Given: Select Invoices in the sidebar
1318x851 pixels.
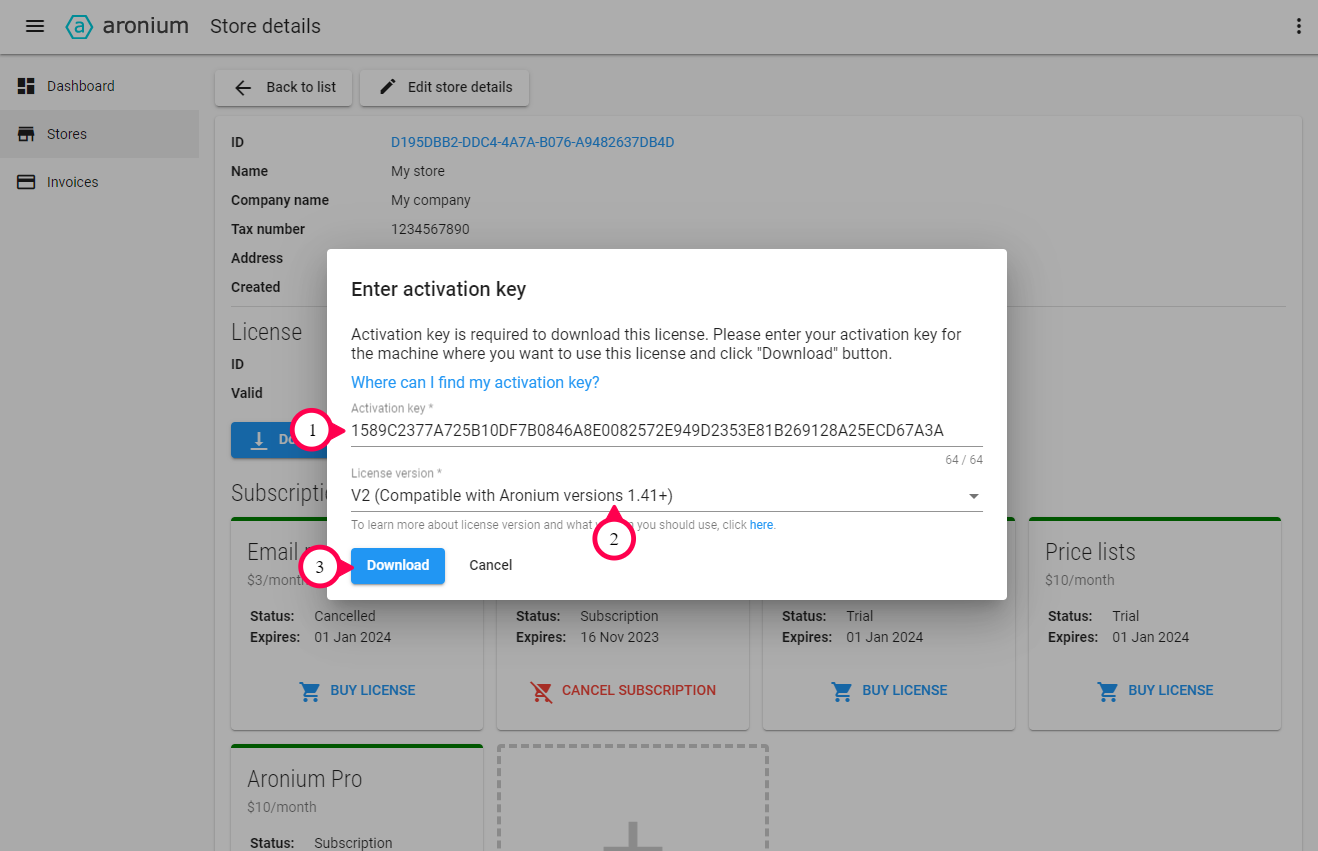Looking at the screenshot, I should click(x=72, y=181).
